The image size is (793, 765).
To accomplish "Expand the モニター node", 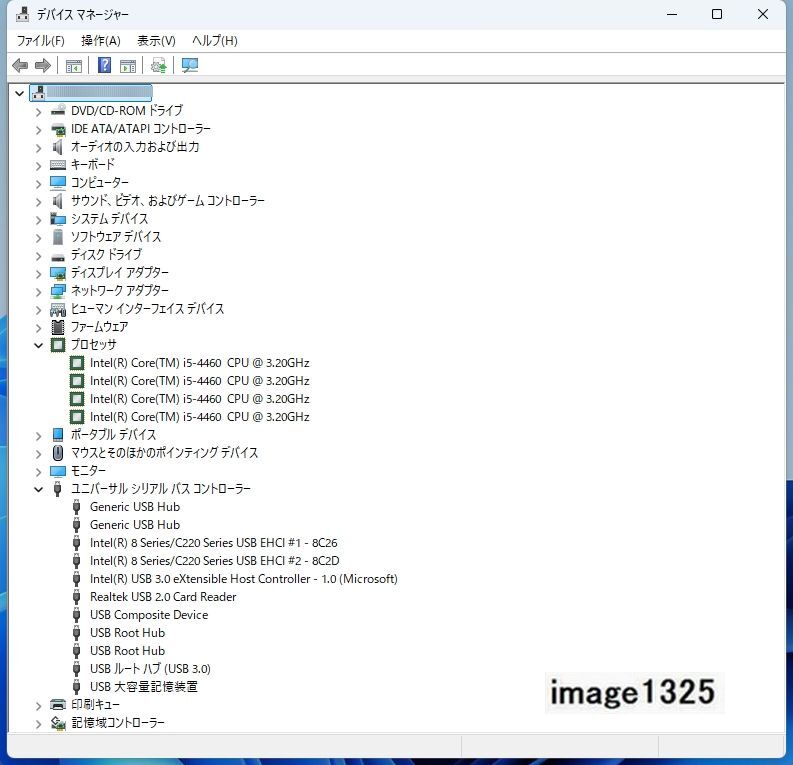I will [38, 472].
